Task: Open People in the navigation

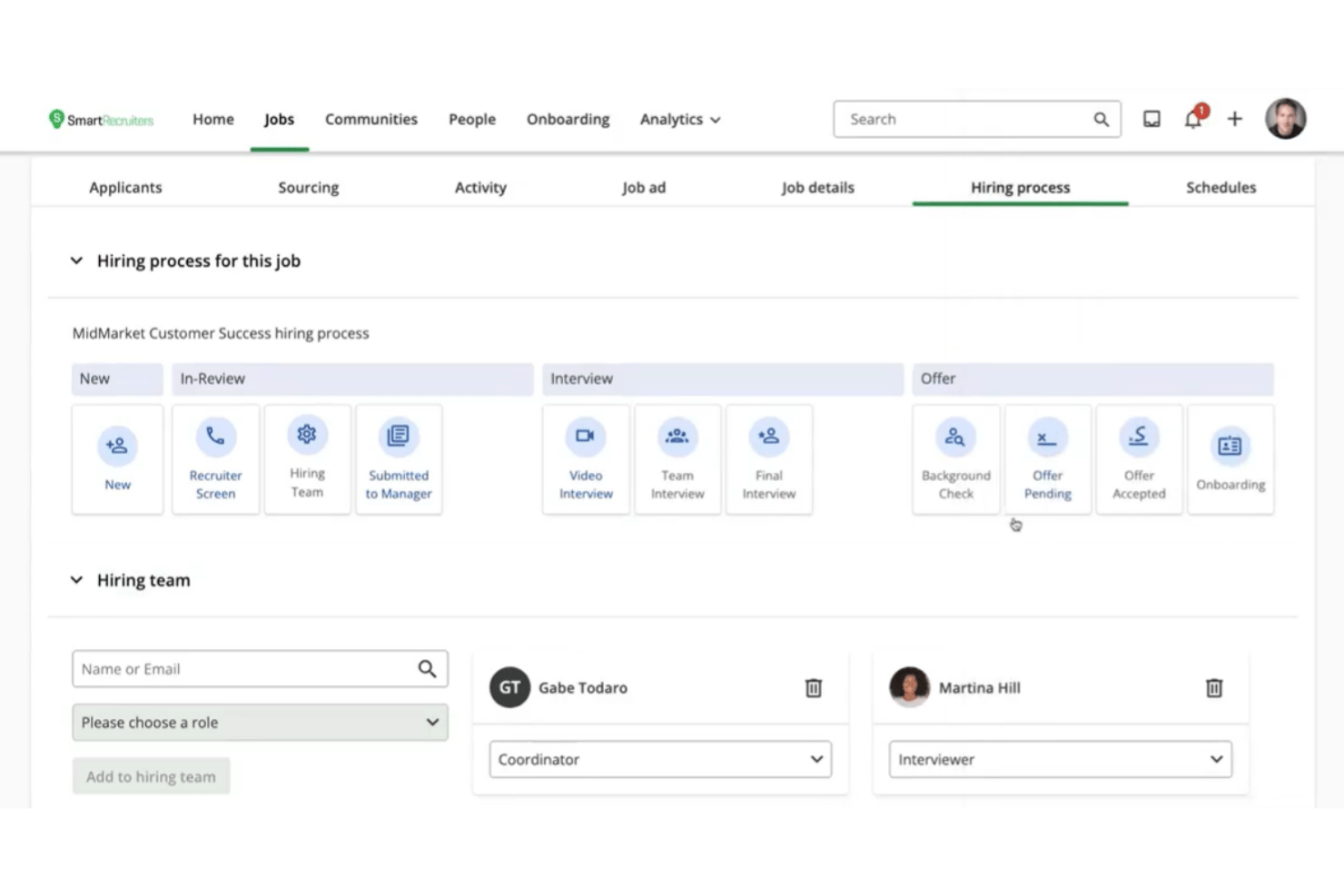Action: click(x=472, y=119)
